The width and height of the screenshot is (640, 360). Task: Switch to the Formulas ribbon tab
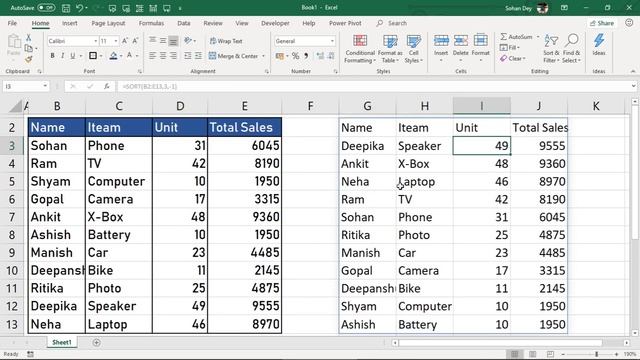click(x=151, y=23)
